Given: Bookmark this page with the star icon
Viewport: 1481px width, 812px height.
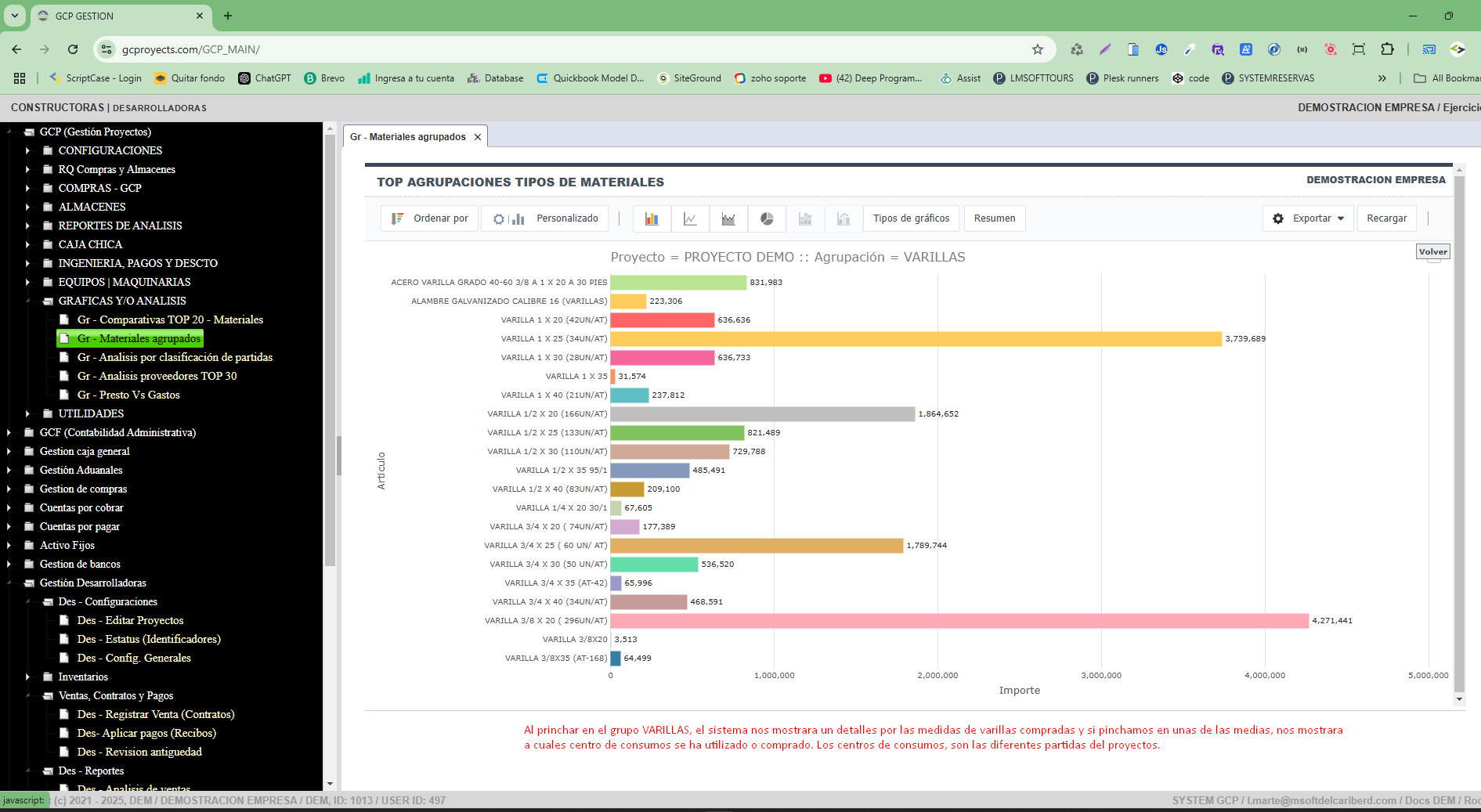Looking at the screenshot, I should click(1038, 49).
